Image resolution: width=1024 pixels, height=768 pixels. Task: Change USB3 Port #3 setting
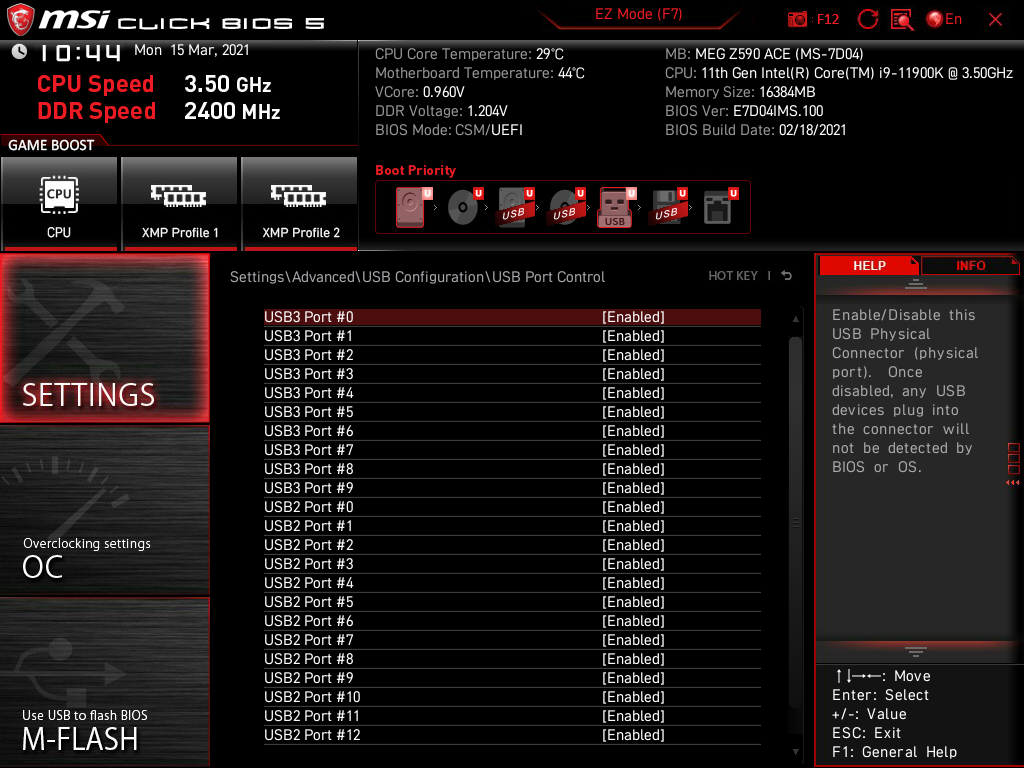(x=512, y=374)
